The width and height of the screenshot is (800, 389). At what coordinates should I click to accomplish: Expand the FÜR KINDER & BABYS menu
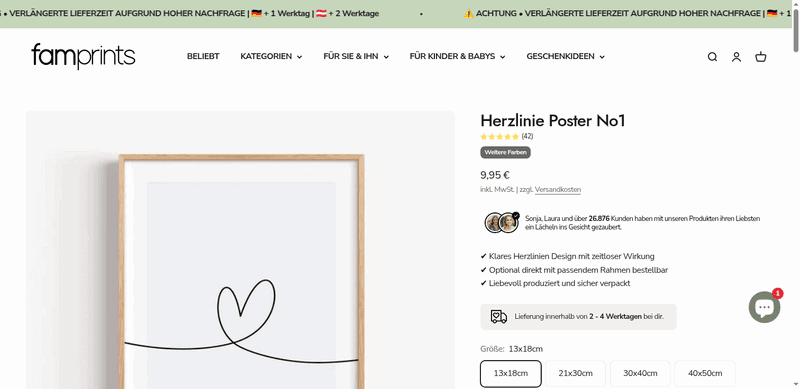[x=458, y=57]
